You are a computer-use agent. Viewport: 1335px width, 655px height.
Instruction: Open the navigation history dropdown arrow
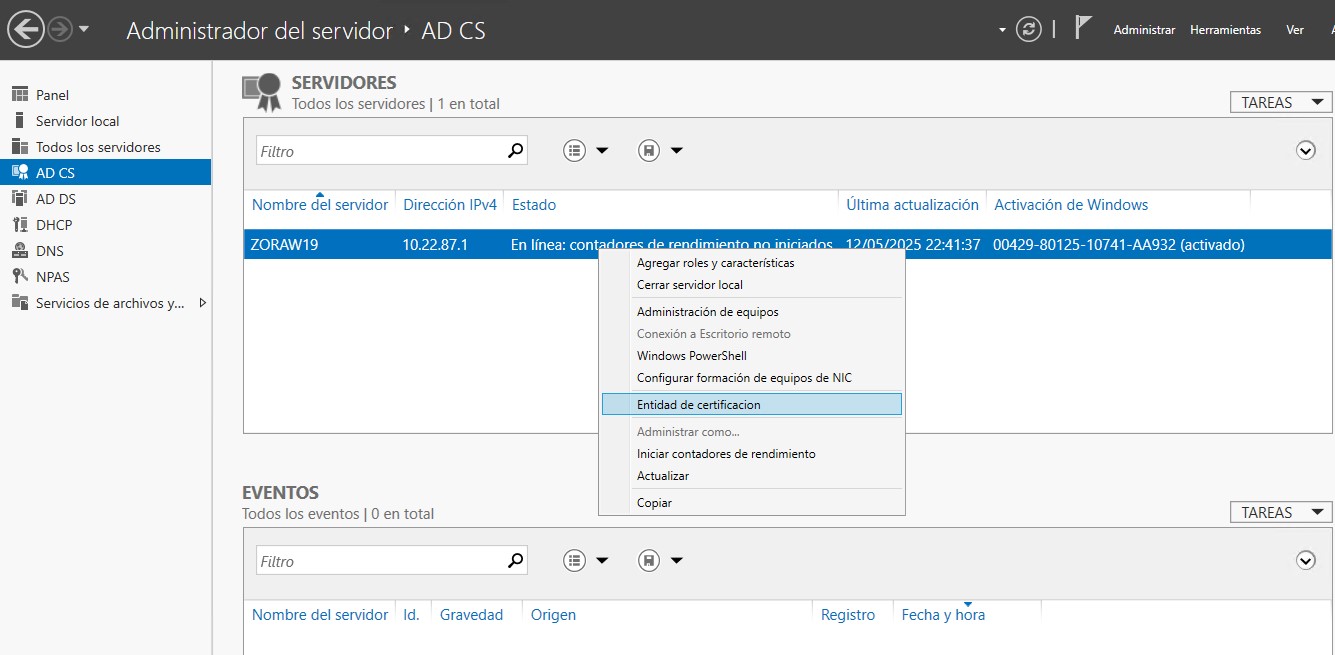click(84, 30)
